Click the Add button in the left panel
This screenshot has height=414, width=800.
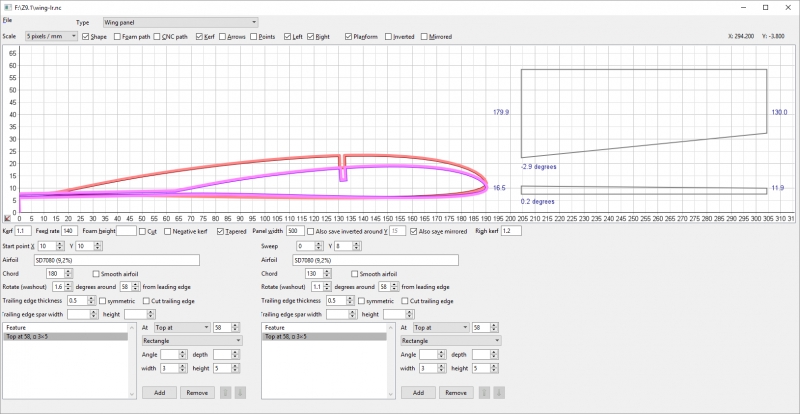tap(159, 393)
